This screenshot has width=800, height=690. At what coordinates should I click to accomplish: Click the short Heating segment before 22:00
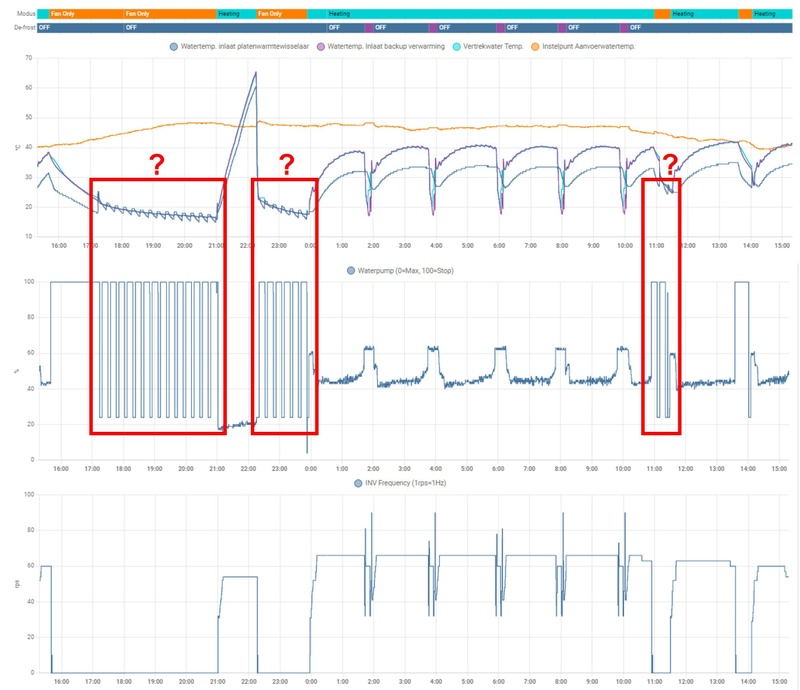coord(236,14)
